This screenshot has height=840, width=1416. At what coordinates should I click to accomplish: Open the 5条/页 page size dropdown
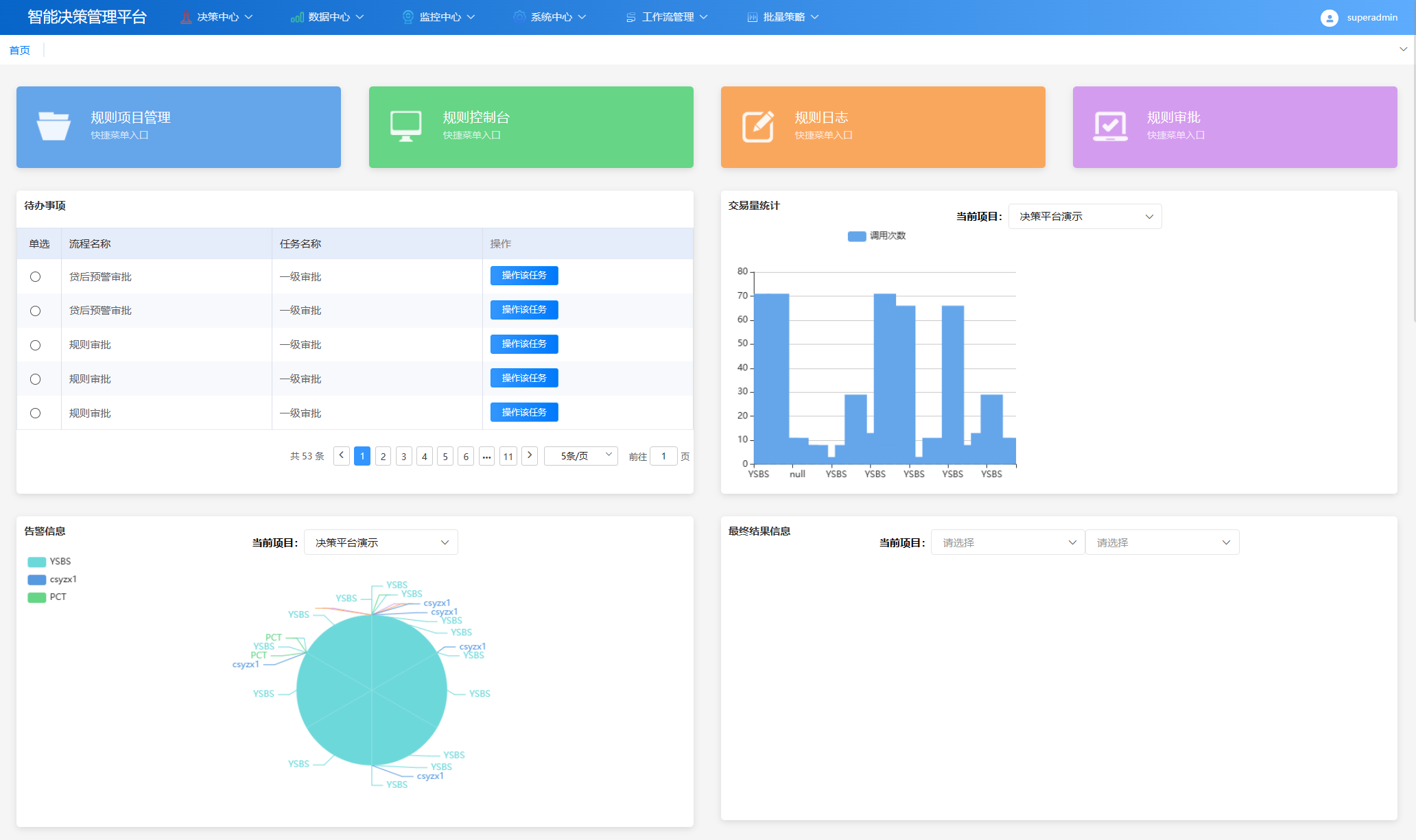(x=580, y=456)
